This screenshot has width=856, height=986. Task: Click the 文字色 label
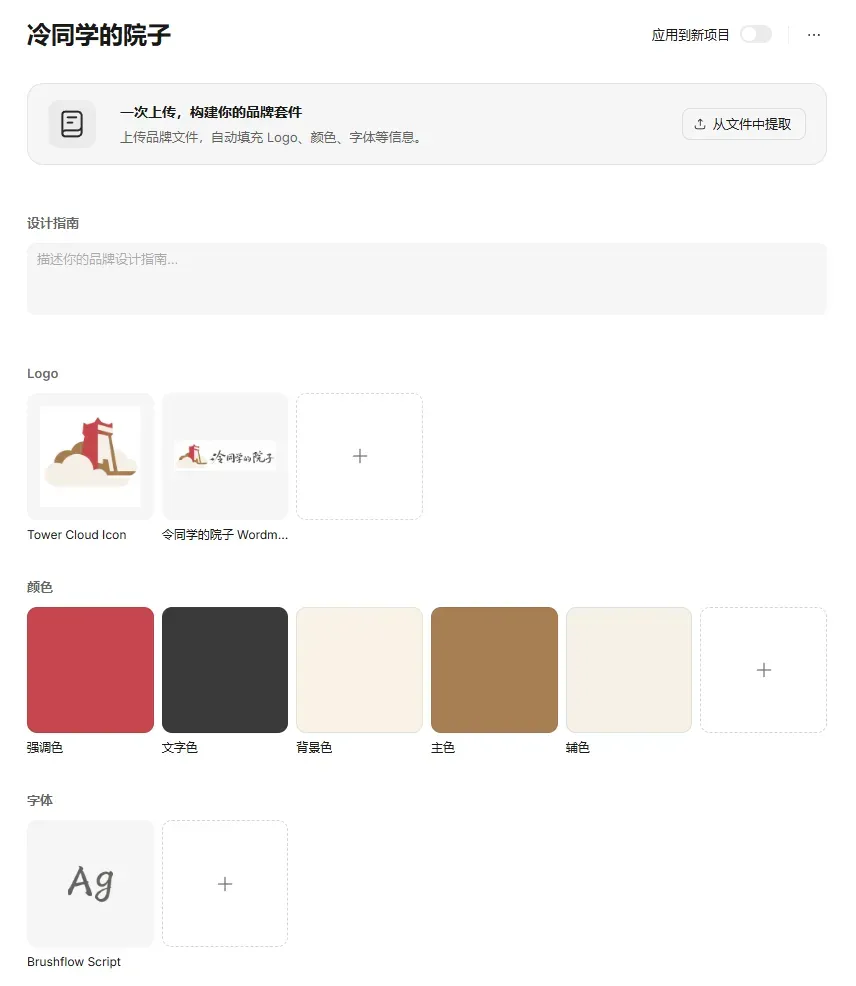point(179,747)
